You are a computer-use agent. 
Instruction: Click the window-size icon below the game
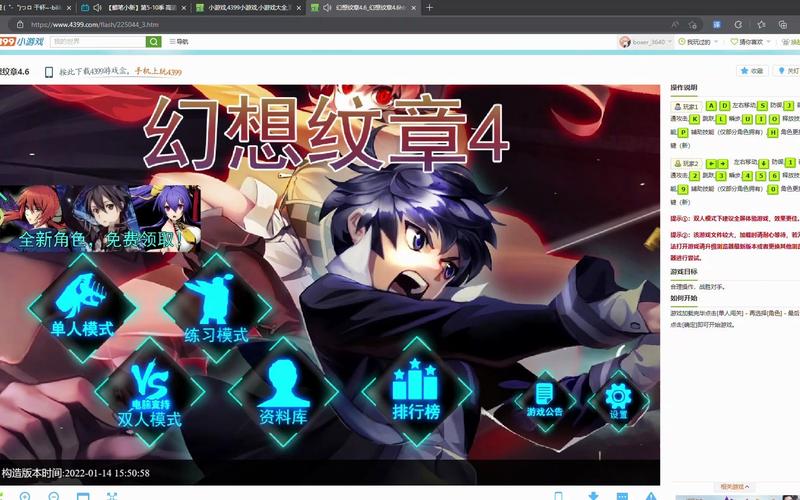pyautogui.click(x=83, y=496)
